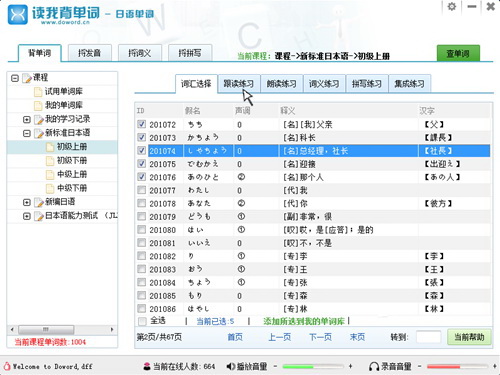Viewport: 500px width, 375px height.
Task: Click the 假名 column header
Action: (x=193, y=111)
